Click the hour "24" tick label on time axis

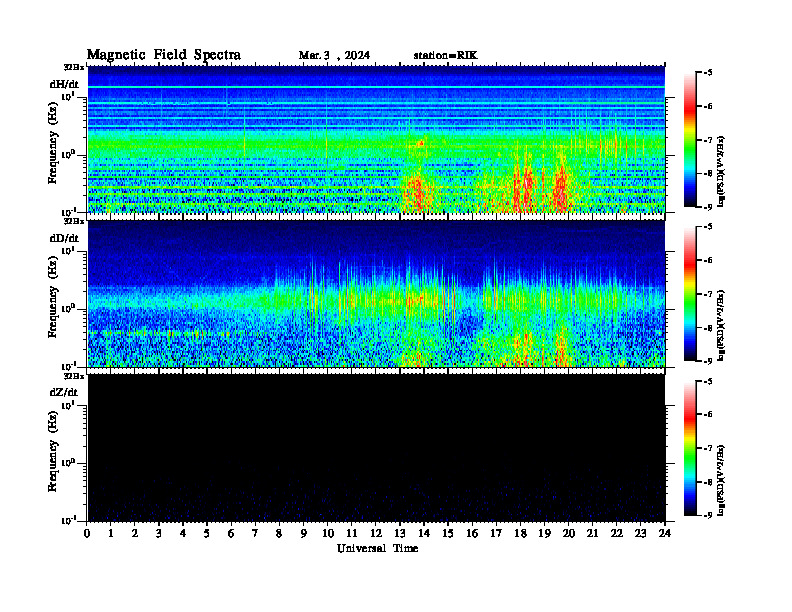pyautogui.click(x=665, y=534)
